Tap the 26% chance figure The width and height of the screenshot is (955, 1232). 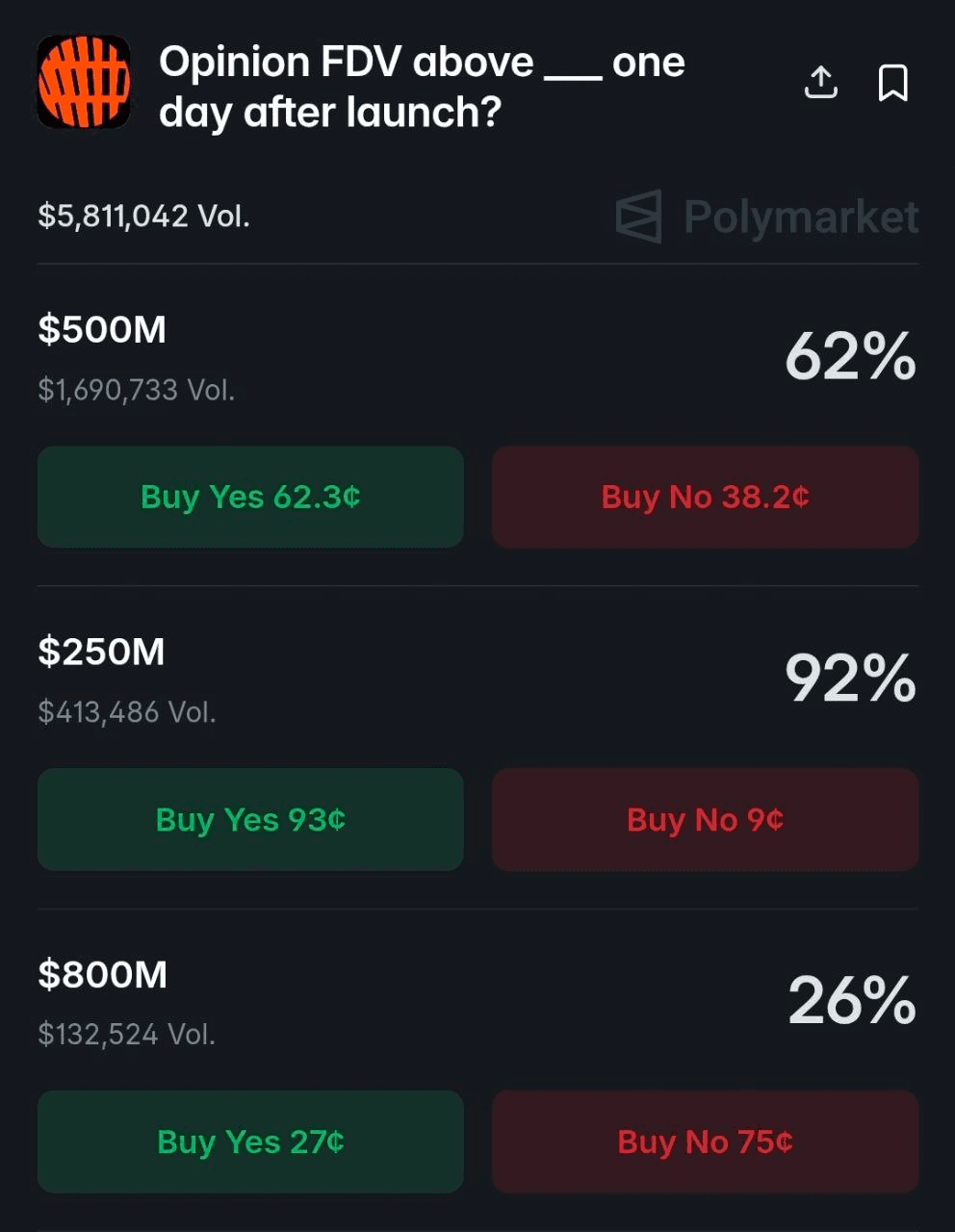(x=851, y=1001)
